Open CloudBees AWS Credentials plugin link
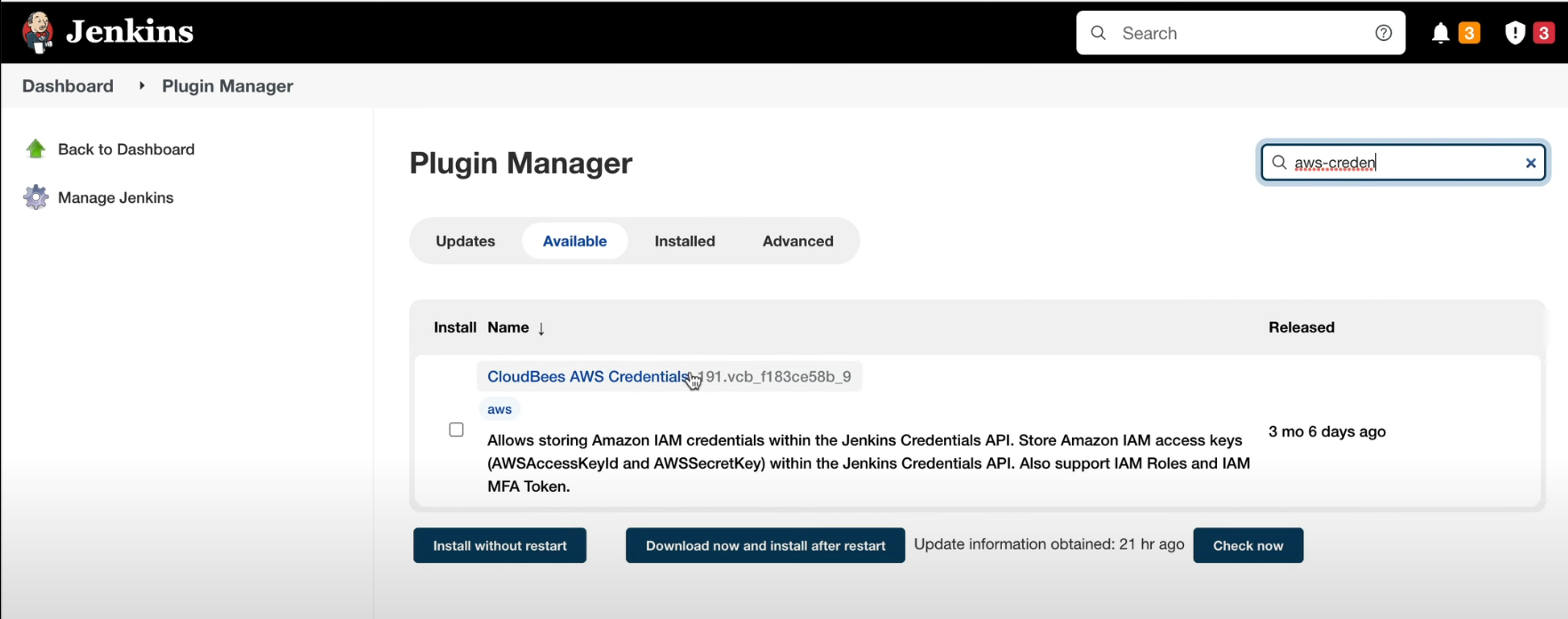Screen dimensions: 1568x619 click(x=588, y=376)
